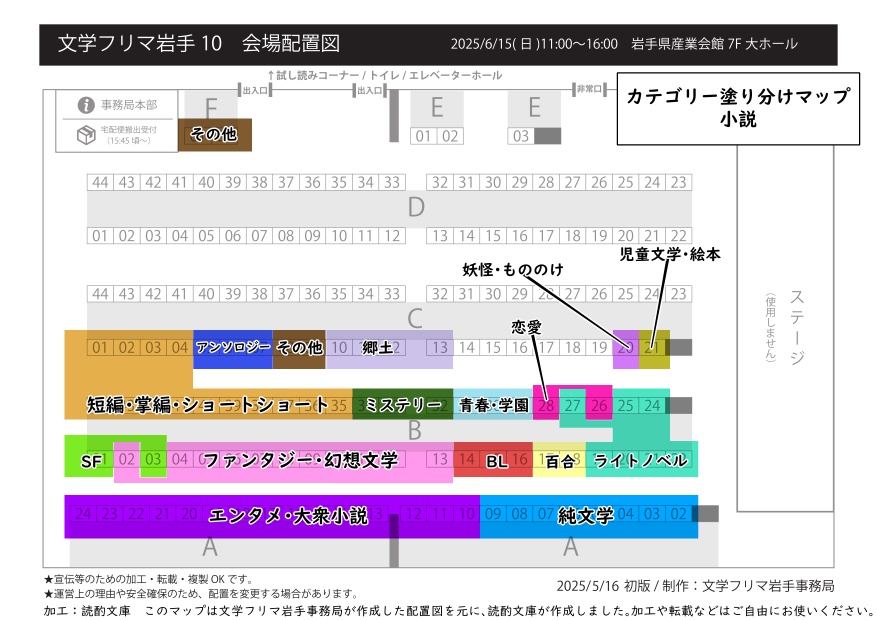
Task: Click booth 03 in the E block
Action: coord(521,135)
